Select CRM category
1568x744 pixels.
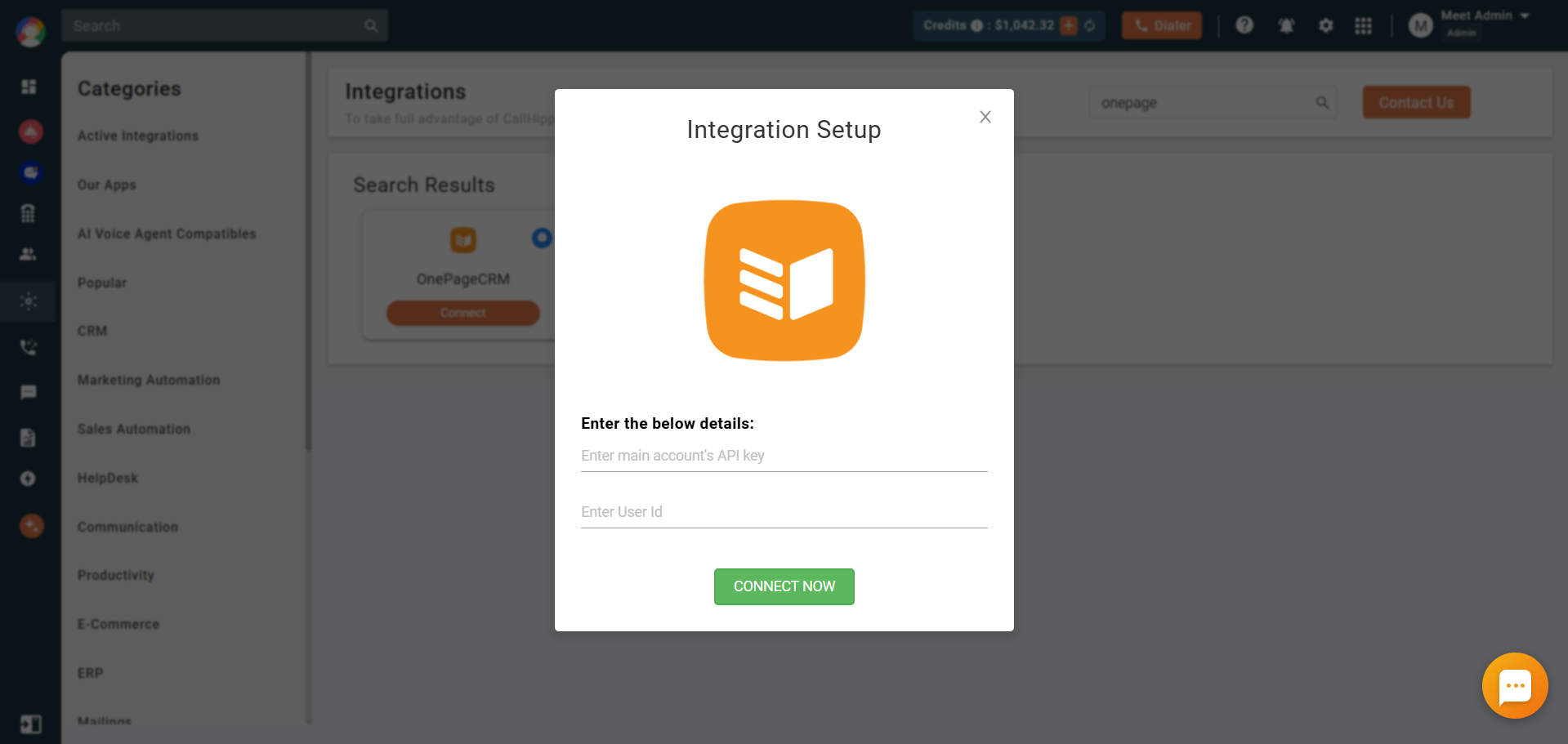tap(92, 331)
